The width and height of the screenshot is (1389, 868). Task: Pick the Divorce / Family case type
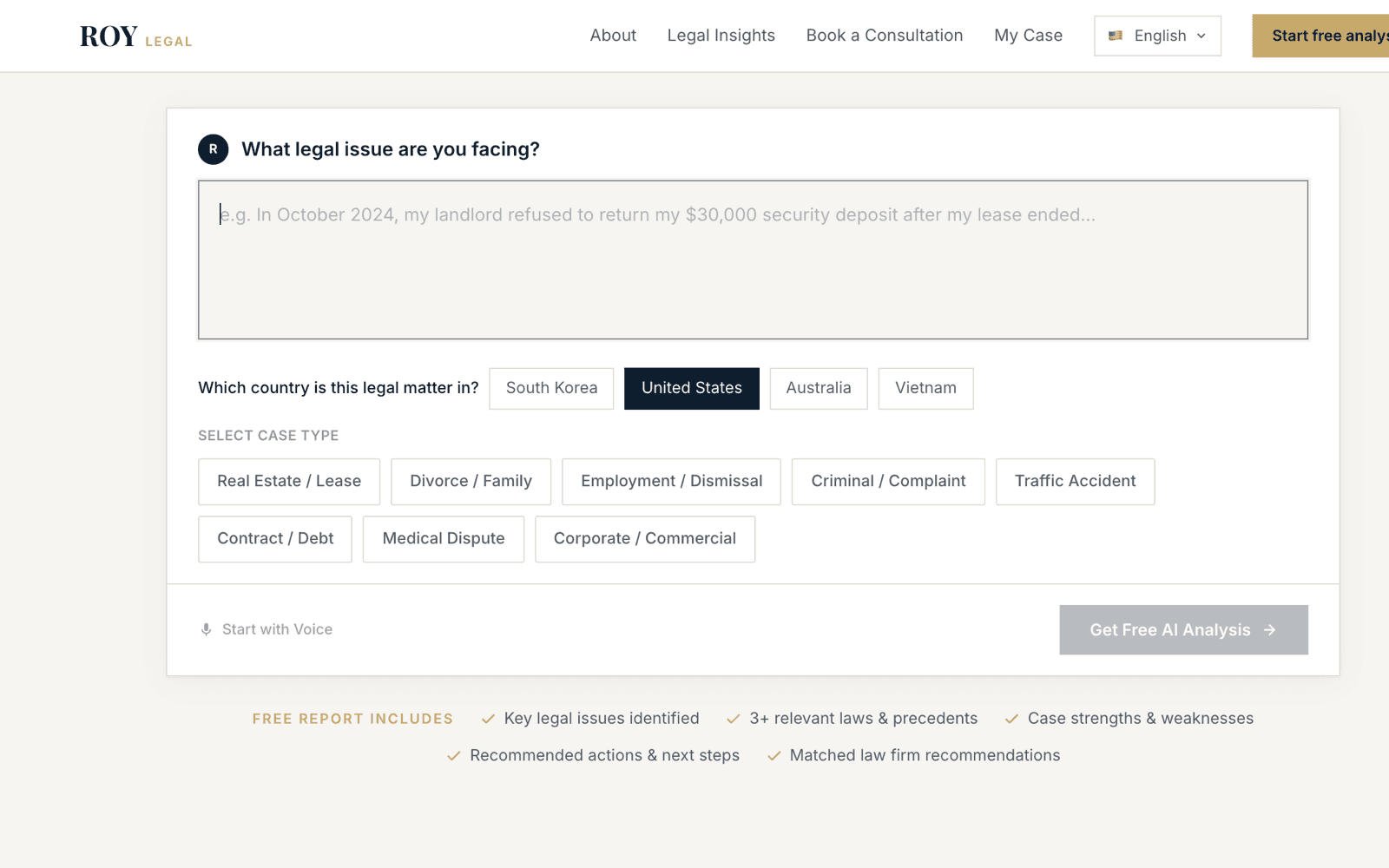point(471,482)
